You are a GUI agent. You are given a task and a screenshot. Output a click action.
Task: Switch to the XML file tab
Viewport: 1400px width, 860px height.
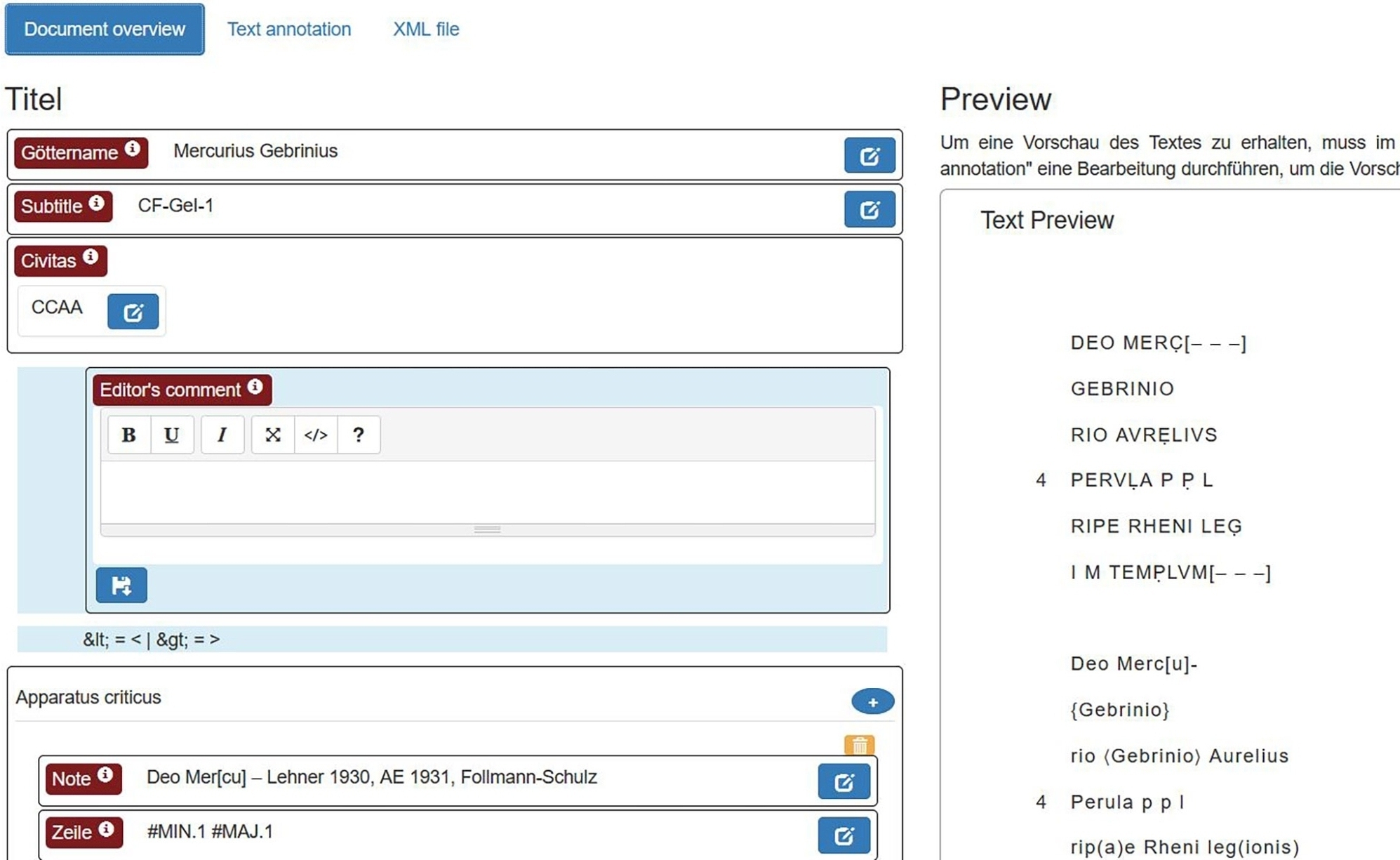pos(425,29)
